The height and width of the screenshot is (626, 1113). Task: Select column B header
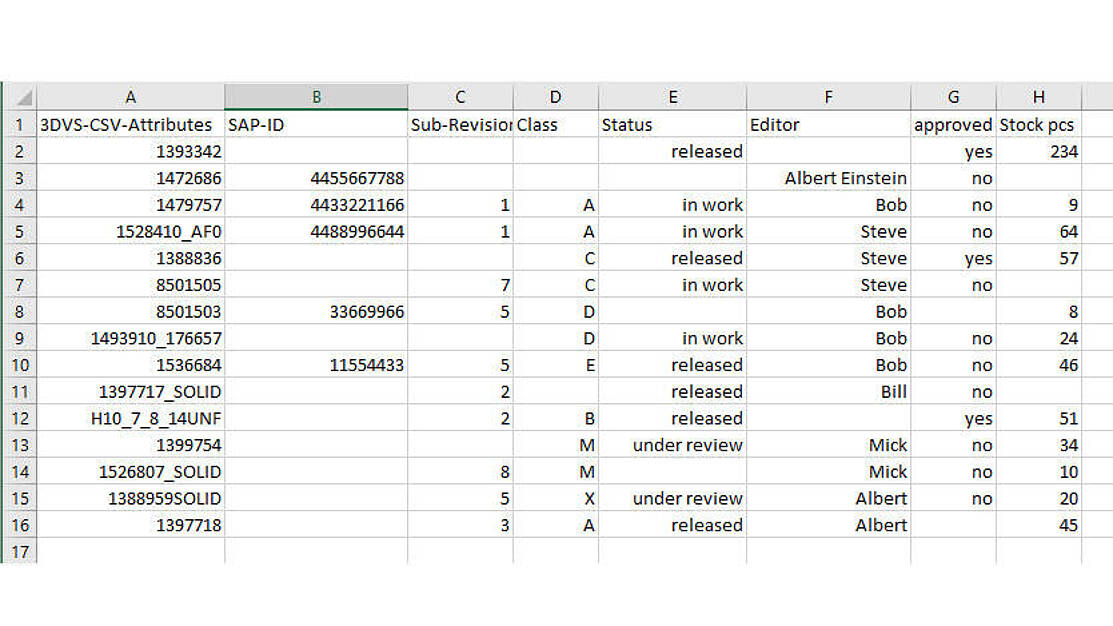(316, 97)
